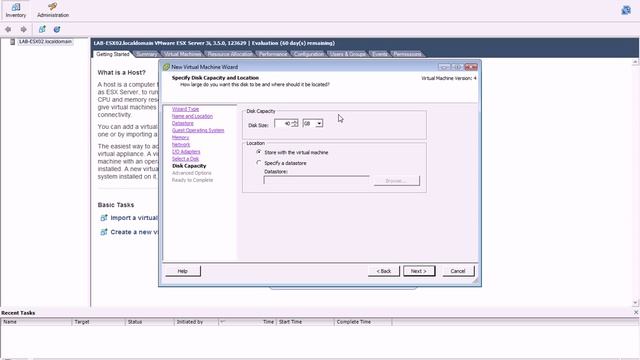Switch to the Events tab
The height and width of the screenshot is (360, 640).
(x=379, y=54)
